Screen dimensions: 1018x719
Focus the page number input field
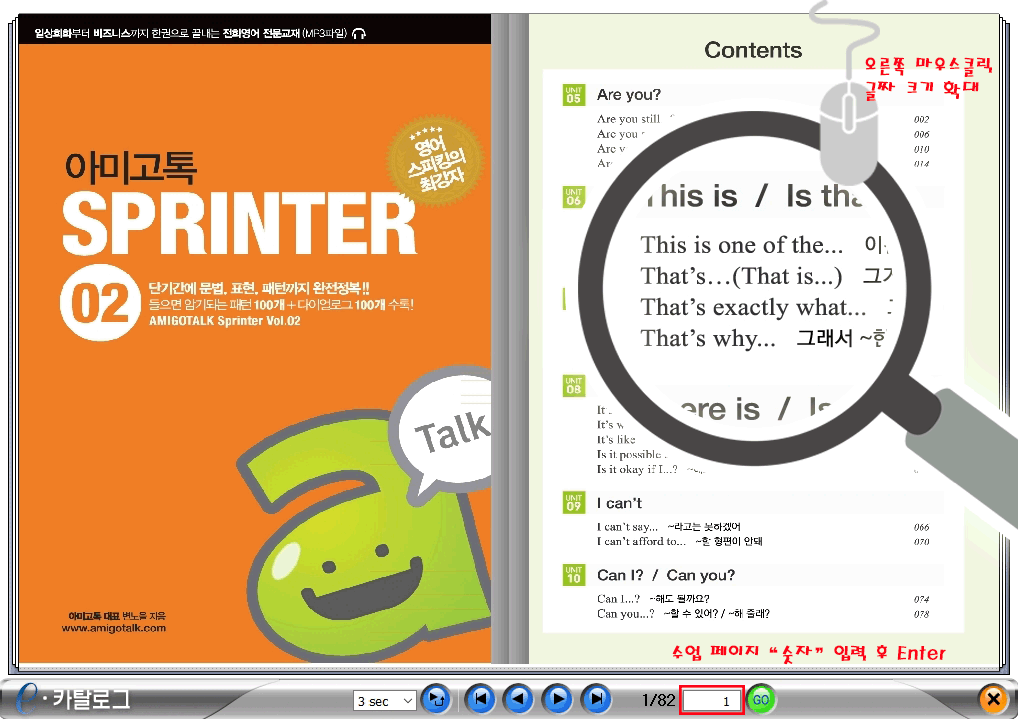pos(711,700)
